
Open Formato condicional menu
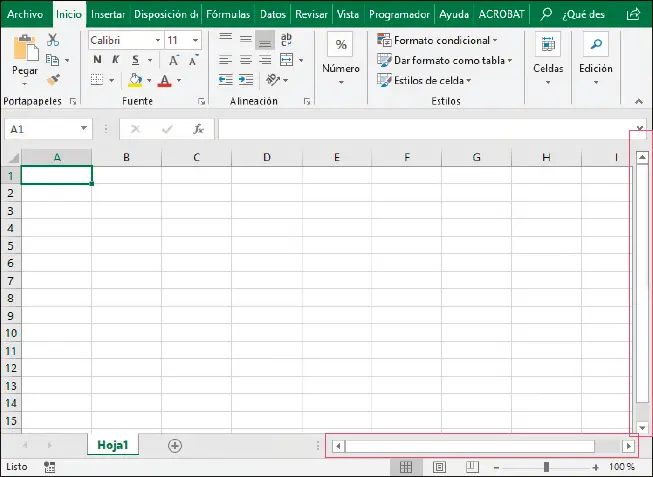click(x=437, y=40)
